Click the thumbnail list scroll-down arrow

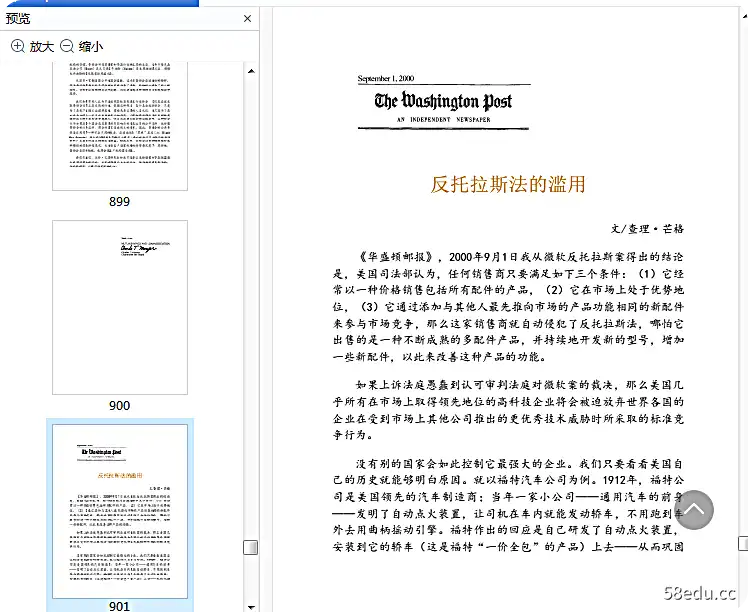pyautogui.click(x=251, y=607)
